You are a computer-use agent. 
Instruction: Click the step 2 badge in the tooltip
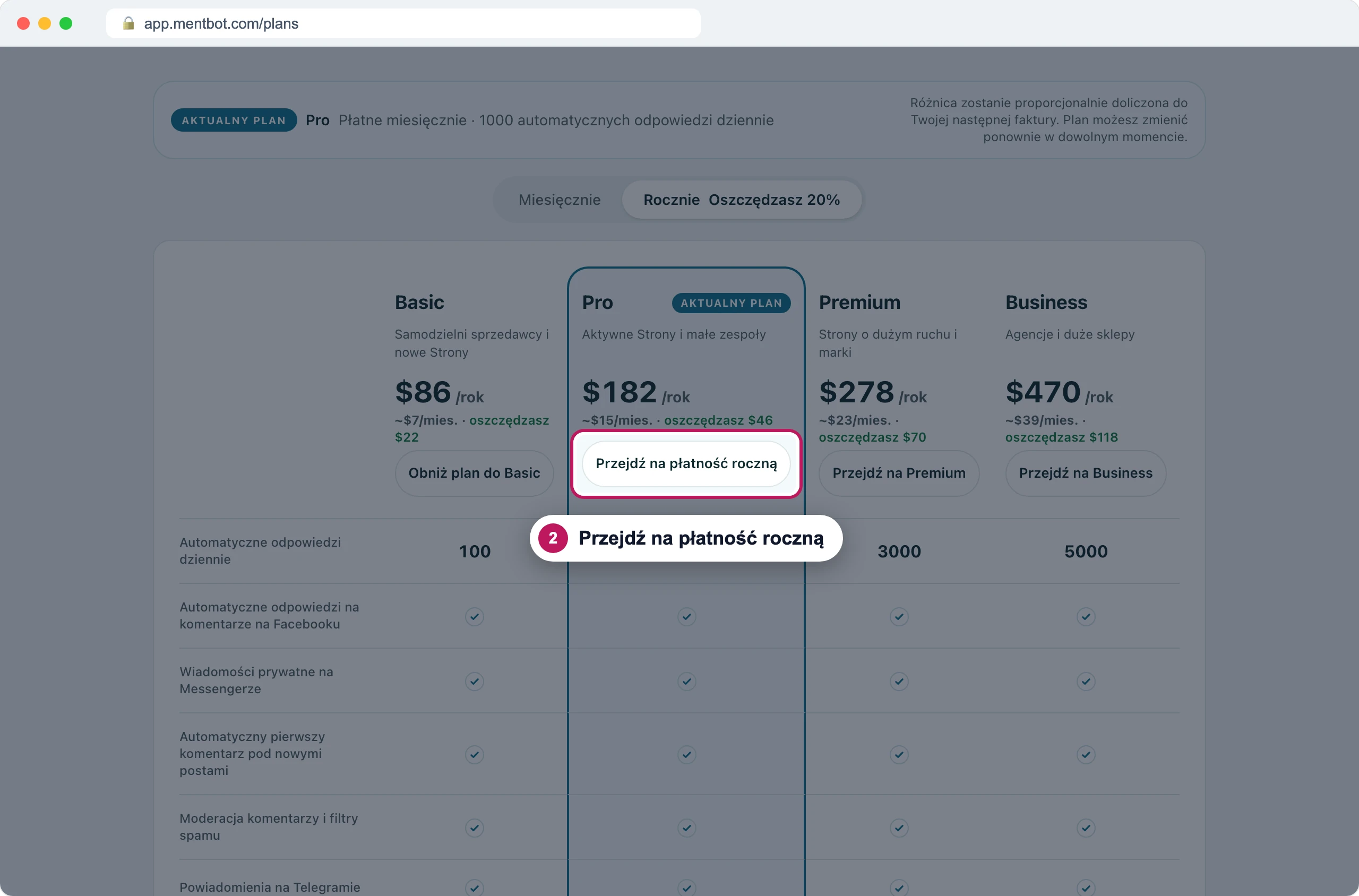point(553,538)
